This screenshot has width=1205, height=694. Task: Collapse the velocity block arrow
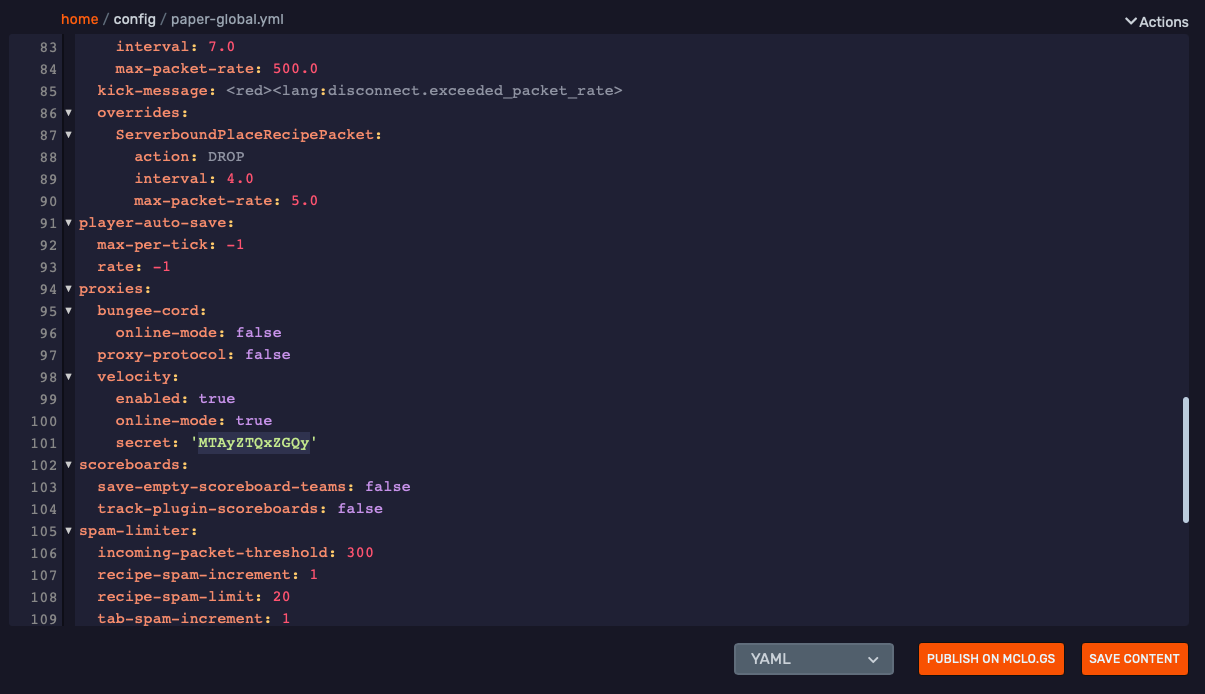[x=69, y=377]
